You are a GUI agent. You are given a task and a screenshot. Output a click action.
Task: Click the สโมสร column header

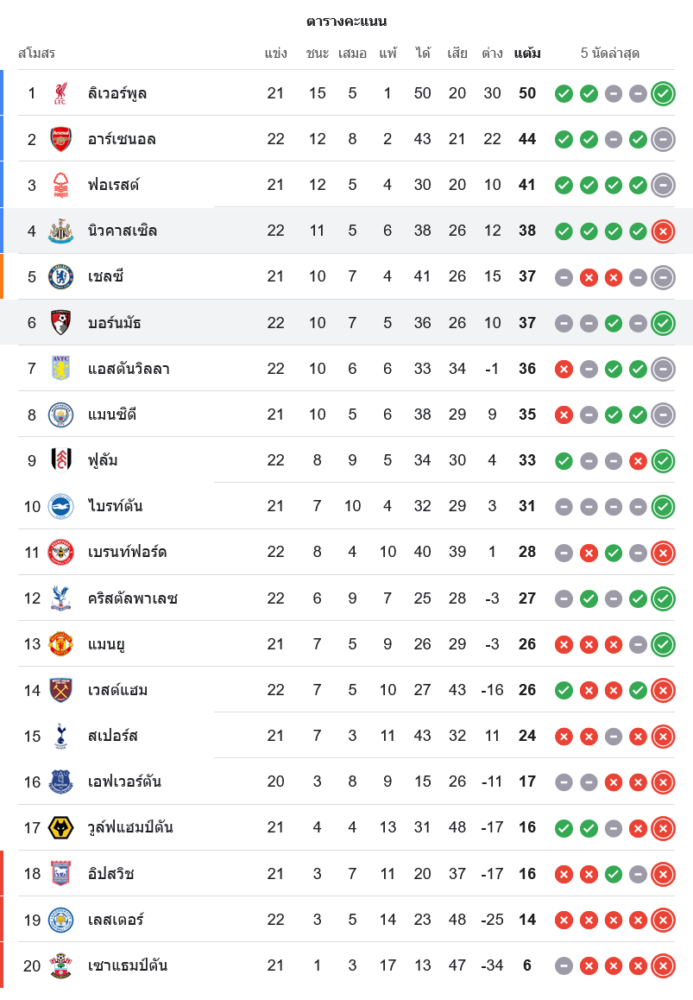coord(36,53)
